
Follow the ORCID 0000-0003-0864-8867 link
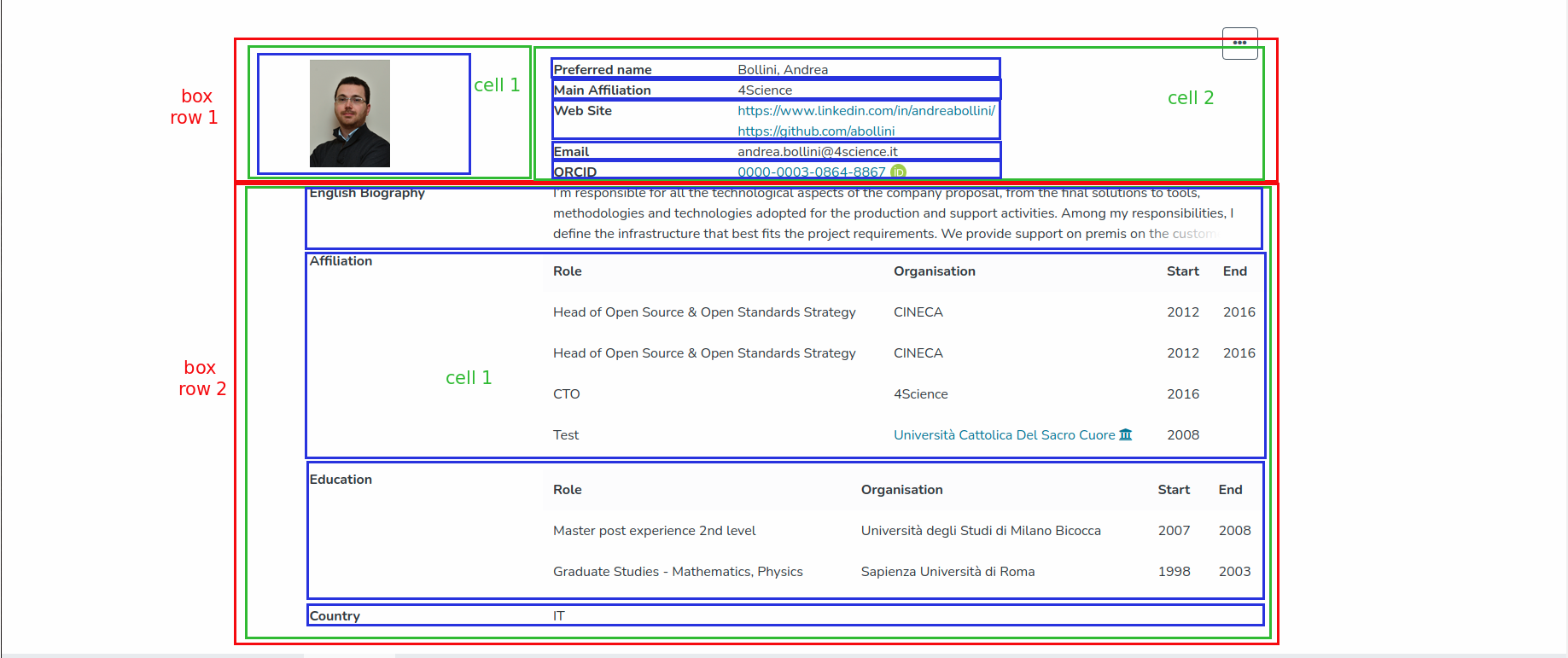click(811, 172)
